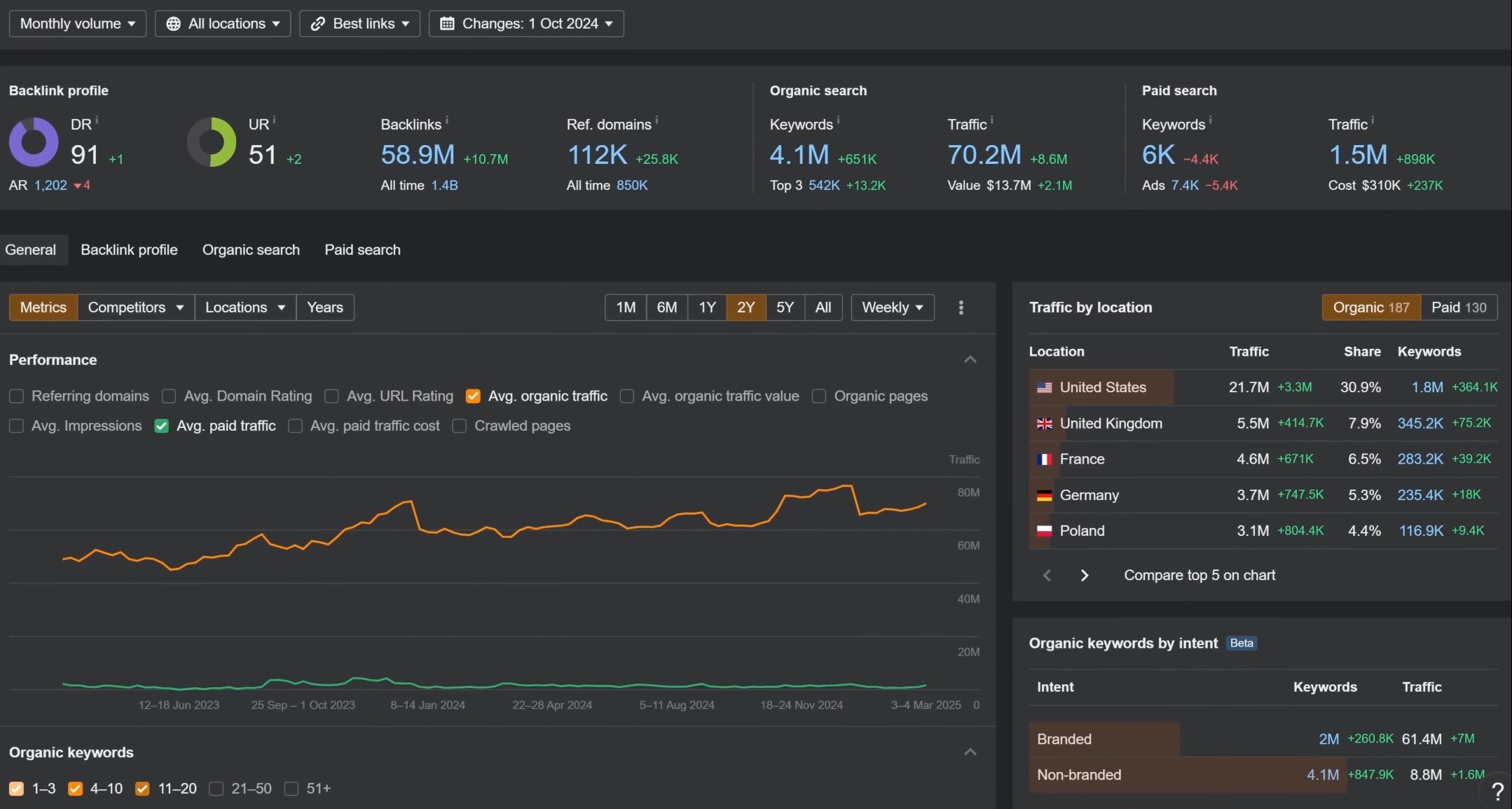The image size is (1512, 809).
Task: Open the AR 1,202 rank link
Action: click(x=50, y=186)
